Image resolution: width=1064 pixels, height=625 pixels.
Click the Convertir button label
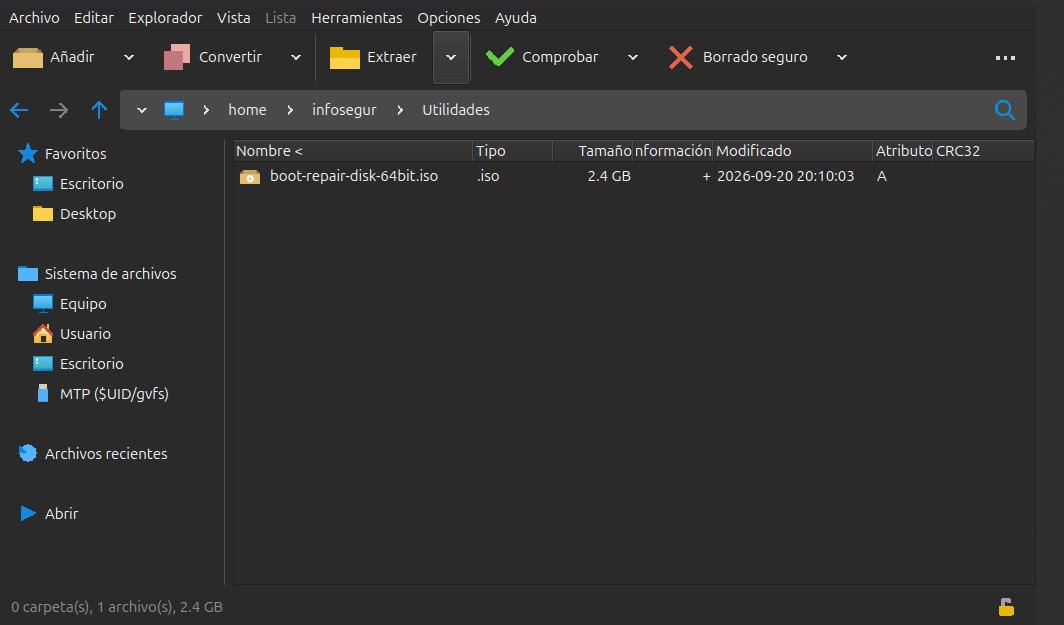(x=230, y=57)
